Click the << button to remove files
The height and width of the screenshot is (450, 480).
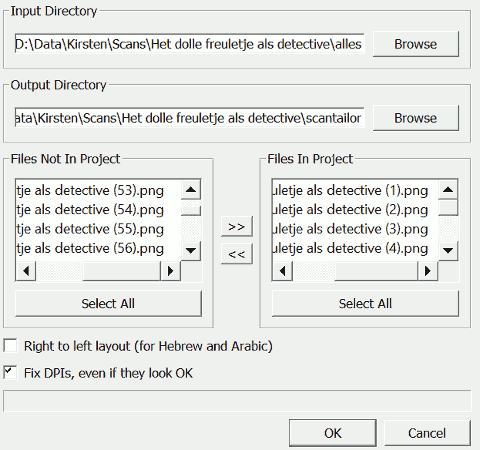(x=237, y=254)
